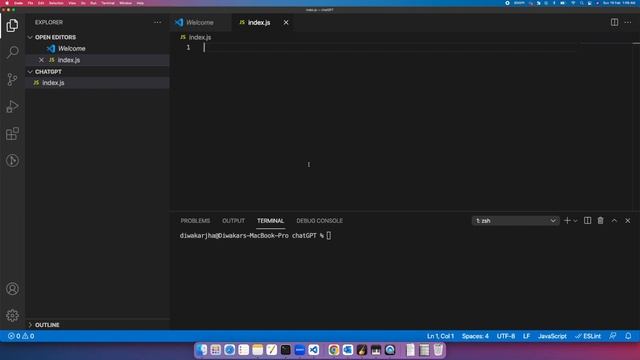Screen dimensions: 640x360
Task: Open the Debug Console panel tab
Action: pyautogui.click(x=320, y=221)
